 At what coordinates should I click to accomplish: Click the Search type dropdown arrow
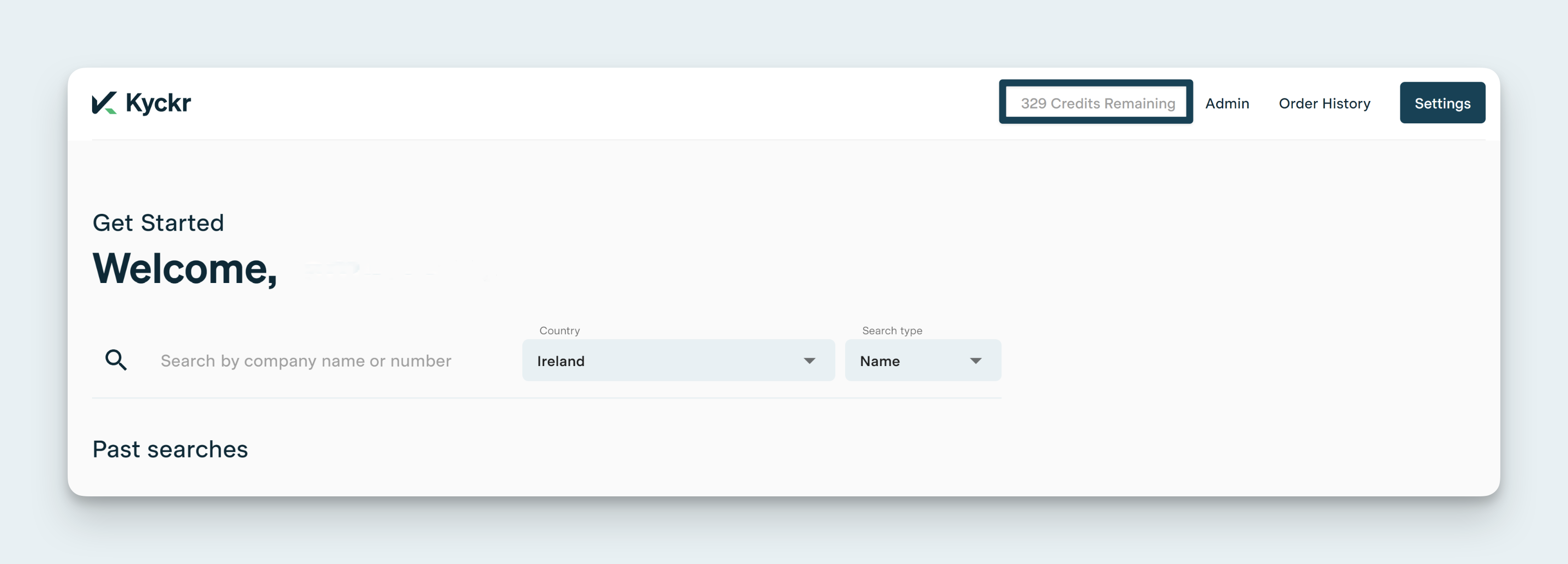pyautogui.click(x=975, y=361)
